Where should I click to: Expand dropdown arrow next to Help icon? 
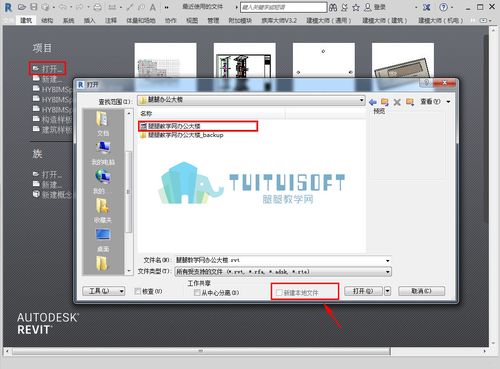tap(452, 7)
